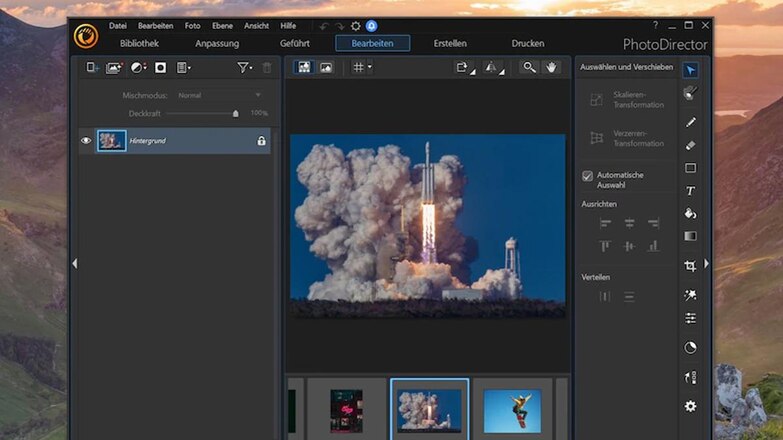Select the Eraser tool
This screenshot has width=783, height=440.
pyautogui.click(x=690, y=145)
